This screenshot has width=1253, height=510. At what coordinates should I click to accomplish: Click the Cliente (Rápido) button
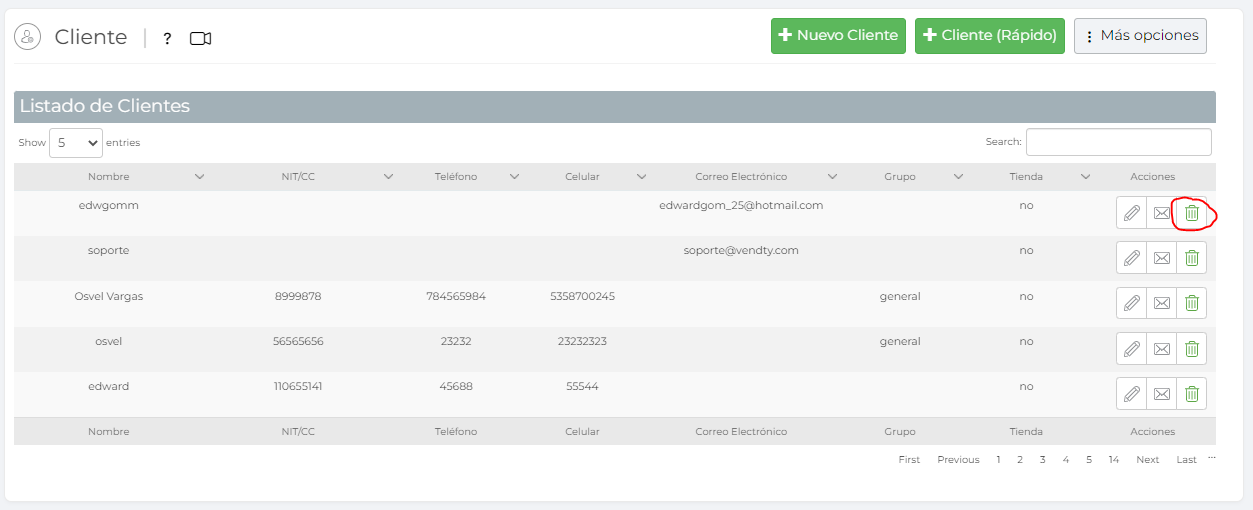coord(990,35)
